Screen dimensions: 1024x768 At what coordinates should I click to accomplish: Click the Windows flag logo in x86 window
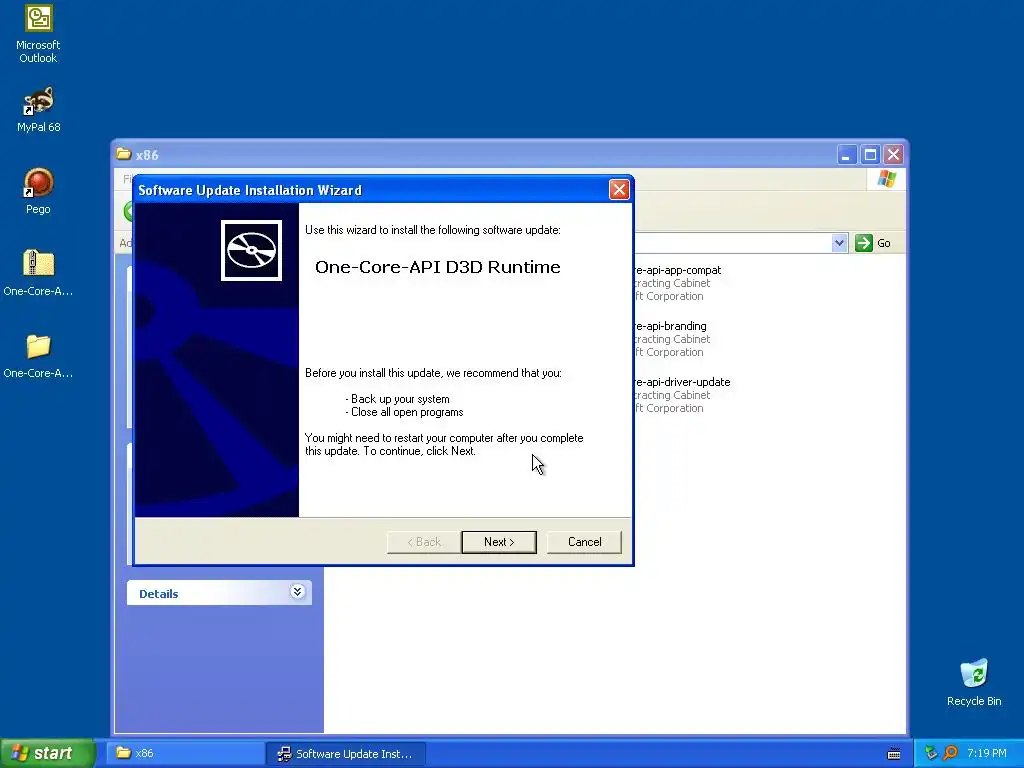(887, 179)
